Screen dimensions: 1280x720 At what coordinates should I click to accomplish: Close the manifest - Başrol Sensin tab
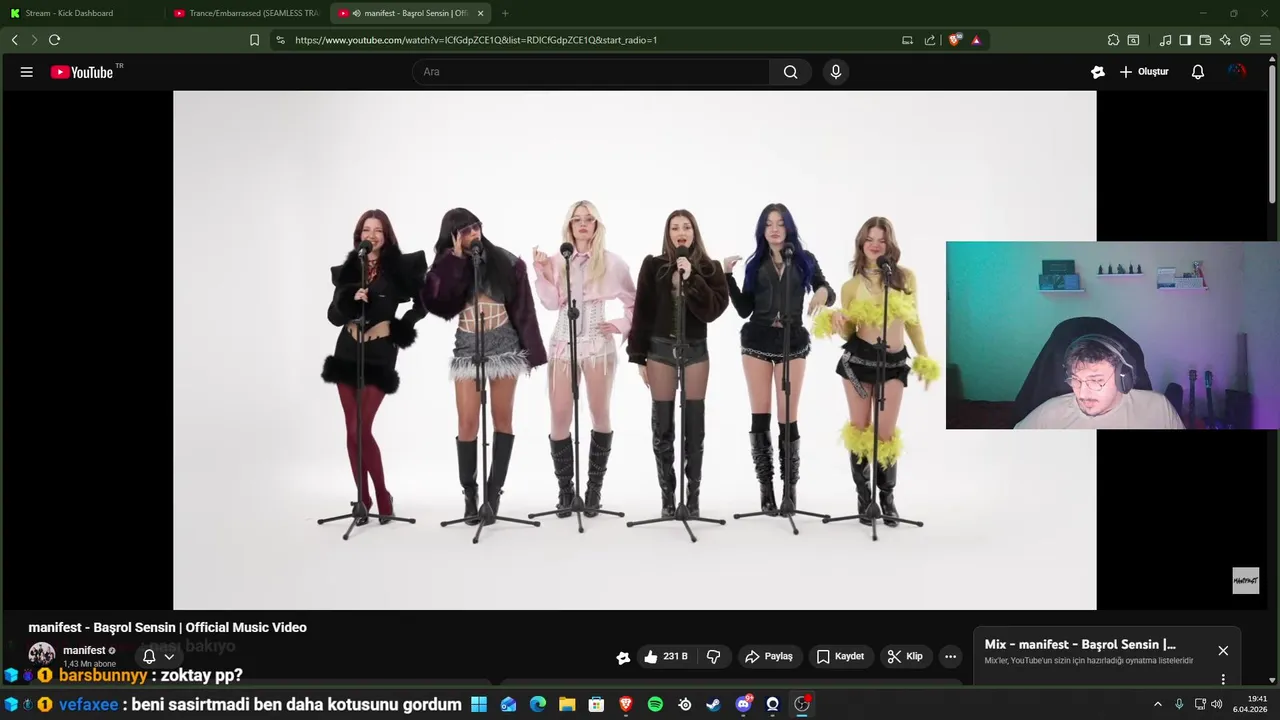click(481, 13)
